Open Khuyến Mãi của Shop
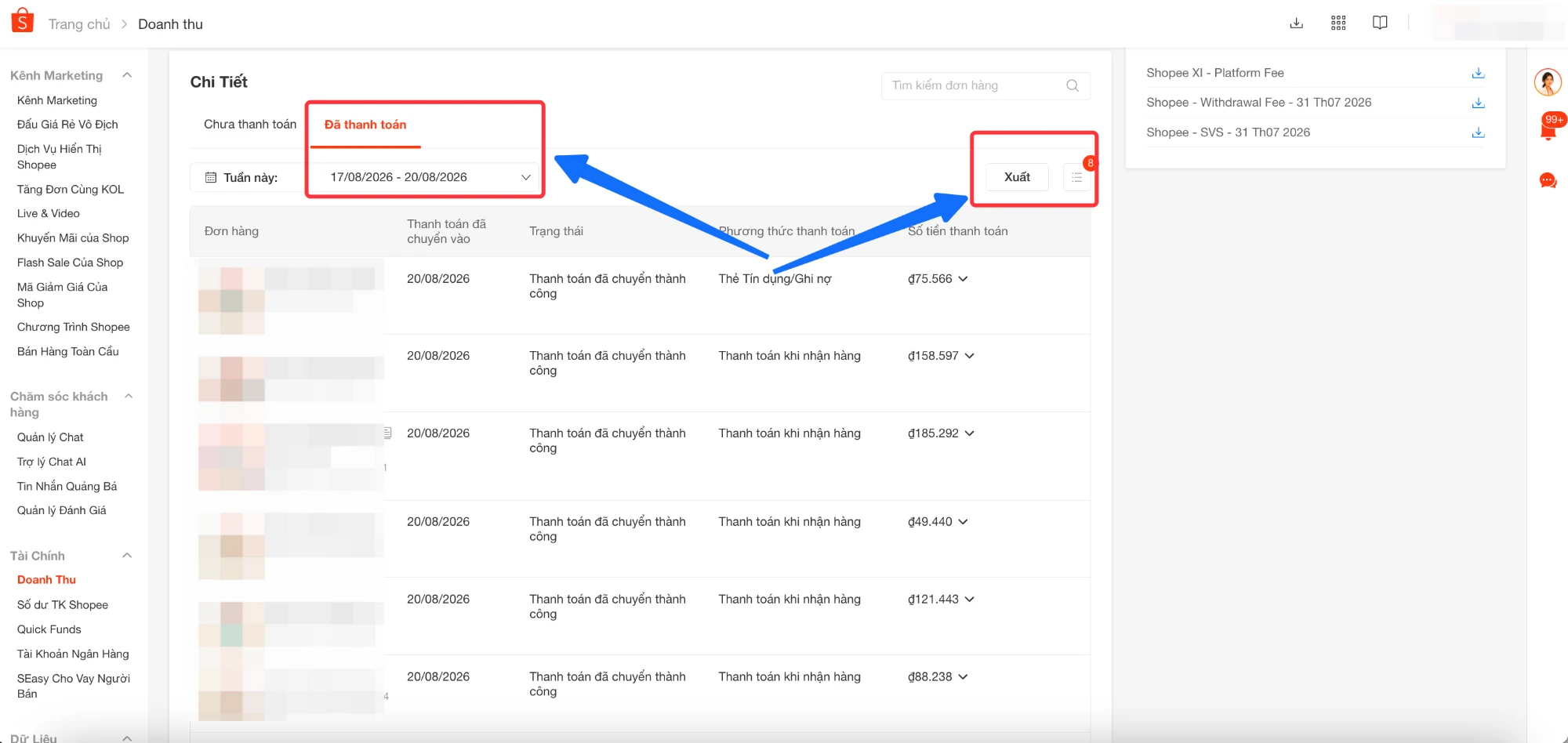Screen dimensions: 1568x743 (73, 238)
